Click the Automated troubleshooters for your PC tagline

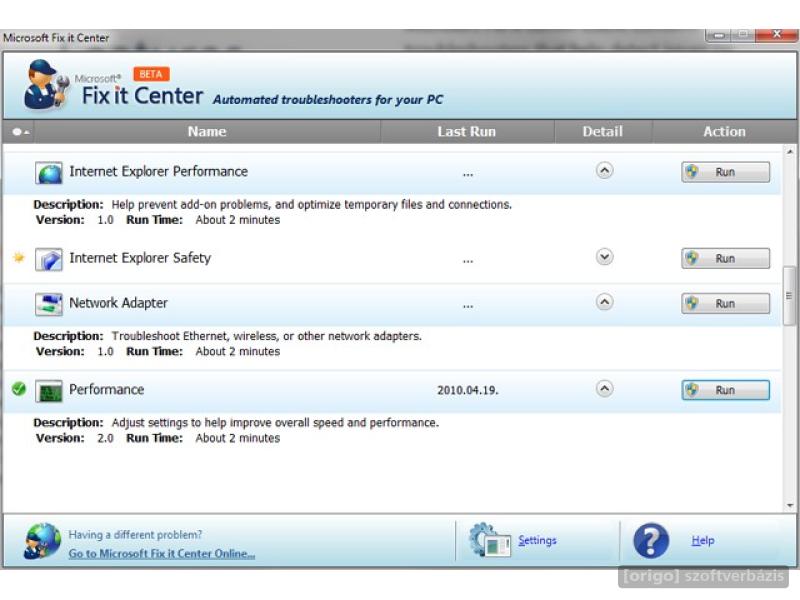(328, 99)
